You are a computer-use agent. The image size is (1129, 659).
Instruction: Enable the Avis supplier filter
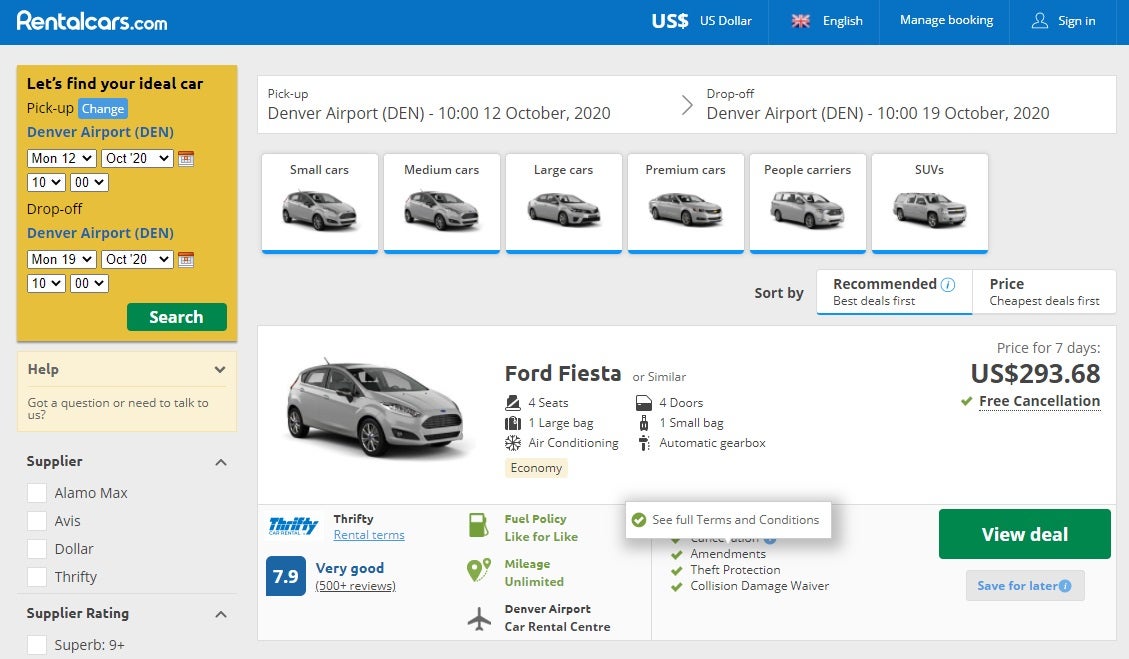[x=37, y=521]
